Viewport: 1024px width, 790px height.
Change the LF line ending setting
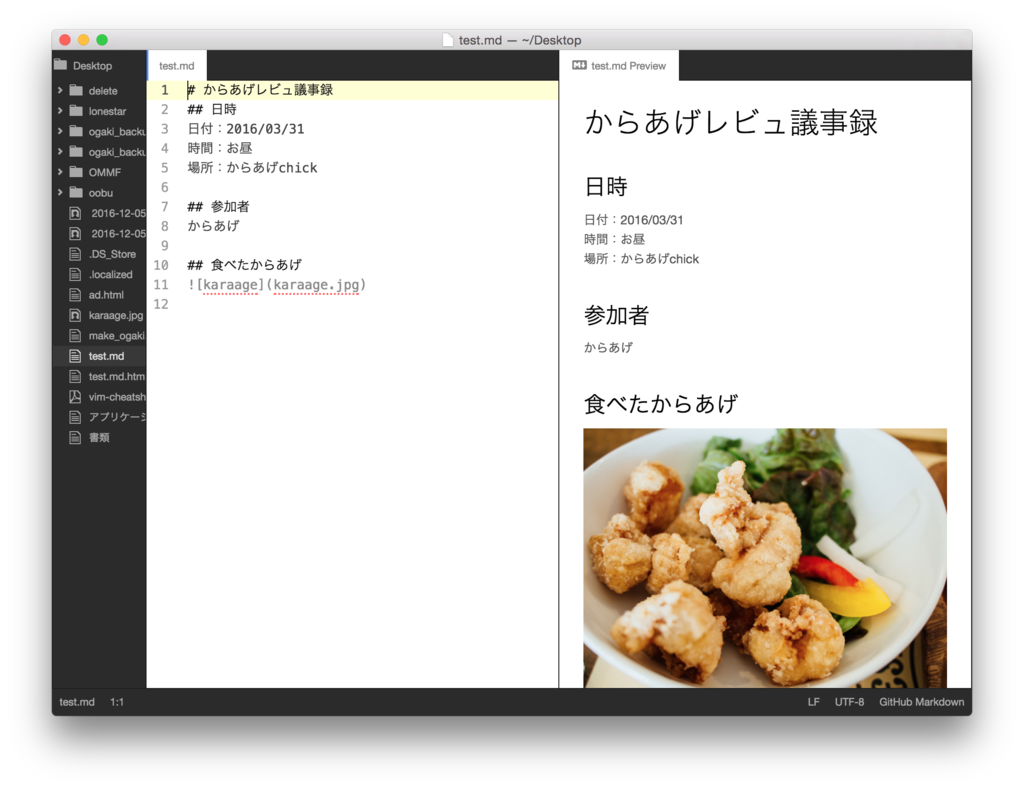pyautogui.click(x=813, y=702)
